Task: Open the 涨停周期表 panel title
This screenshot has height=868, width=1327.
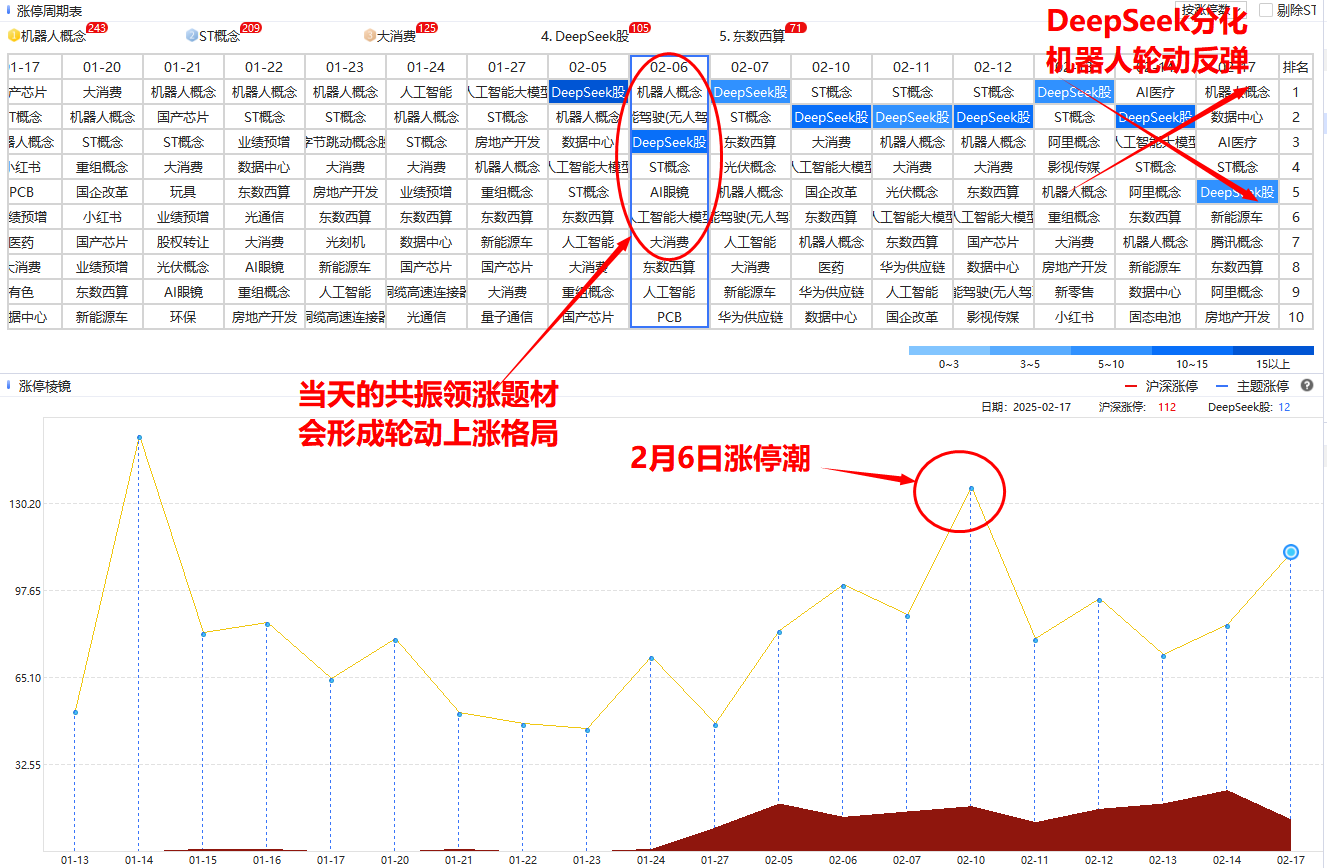Action: click(50, 10)
